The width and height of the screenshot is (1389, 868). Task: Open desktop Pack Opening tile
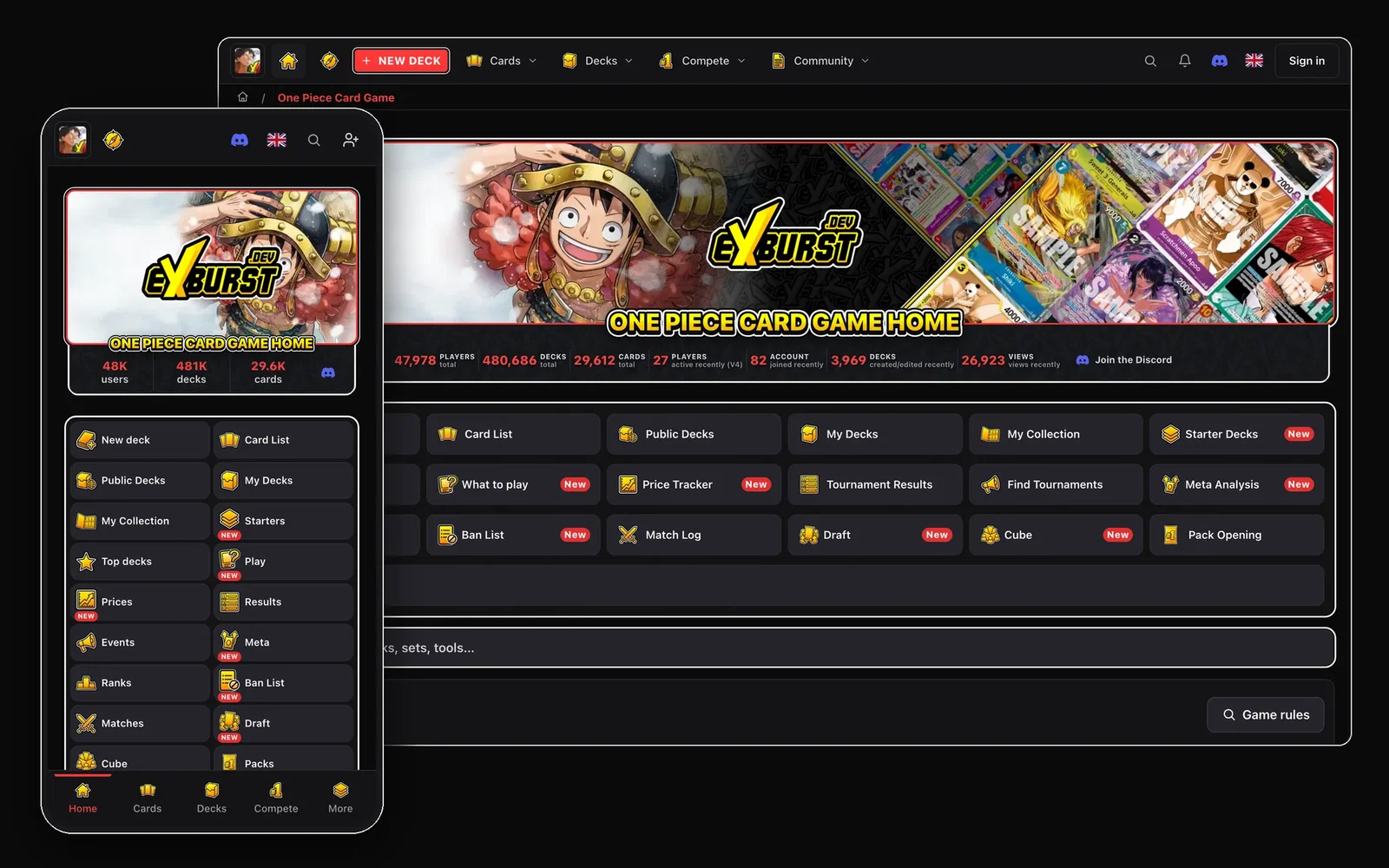[1237, 535]
